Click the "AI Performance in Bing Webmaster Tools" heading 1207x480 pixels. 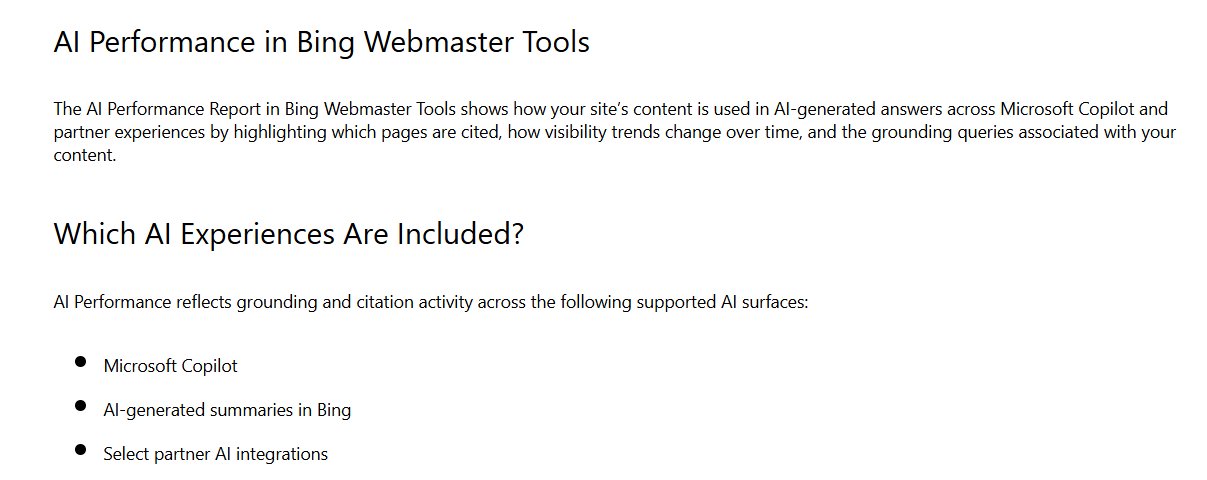click(321, 43)
